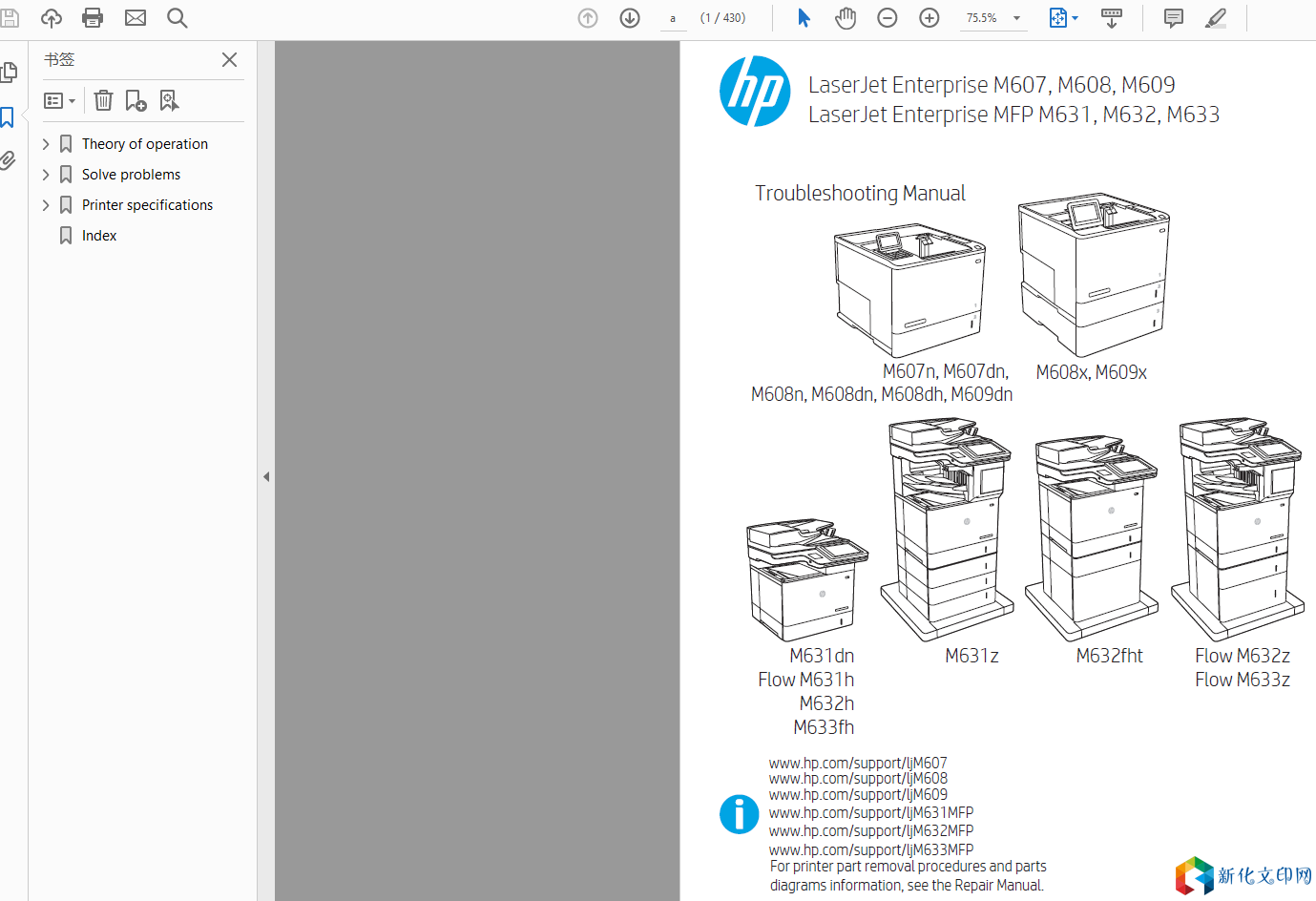The width and height of the screenshot is (1316, 901).
Task: Click the zoom out minus button
Action: 888,18
